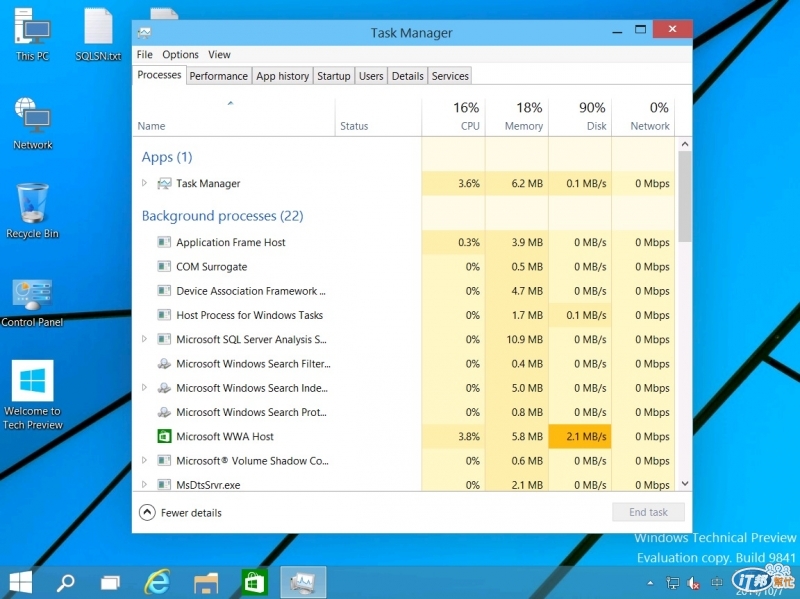Click the Microsoft Windows Search Indexer icon
Viewport: 800px width, 599px height.
pyautogui.click(x=164, y=388)
